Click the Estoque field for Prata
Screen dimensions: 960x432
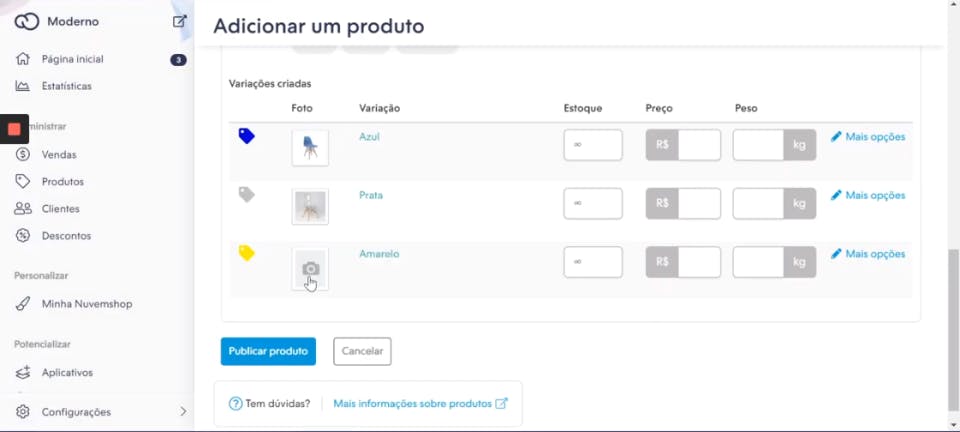593,203
